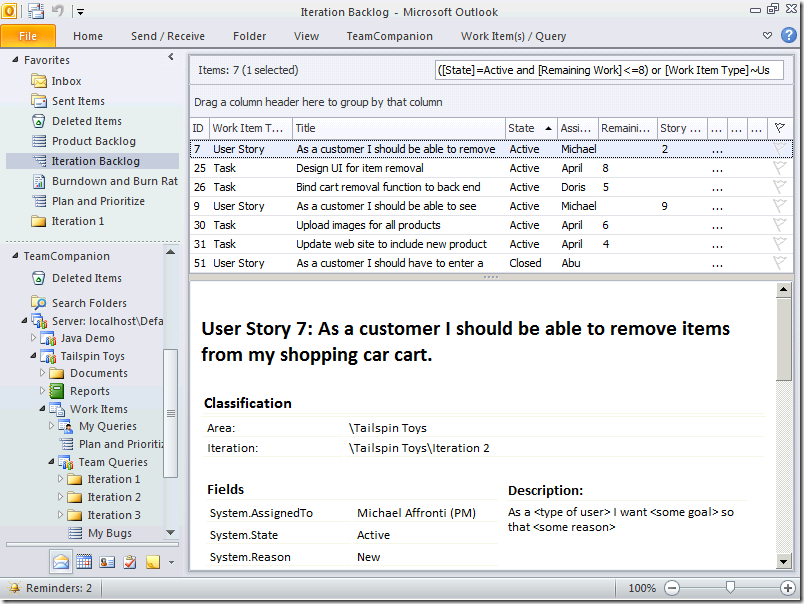Switch to Contacts using the navigation icon
Screen dimensions: 804x604
tap(107, 562)
